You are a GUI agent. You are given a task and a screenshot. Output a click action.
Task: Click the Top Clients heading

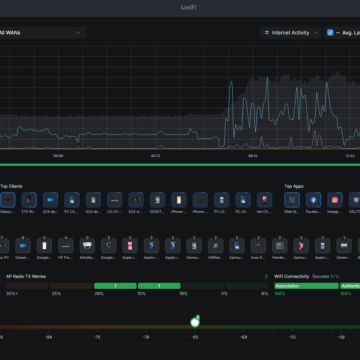point(11,186)
